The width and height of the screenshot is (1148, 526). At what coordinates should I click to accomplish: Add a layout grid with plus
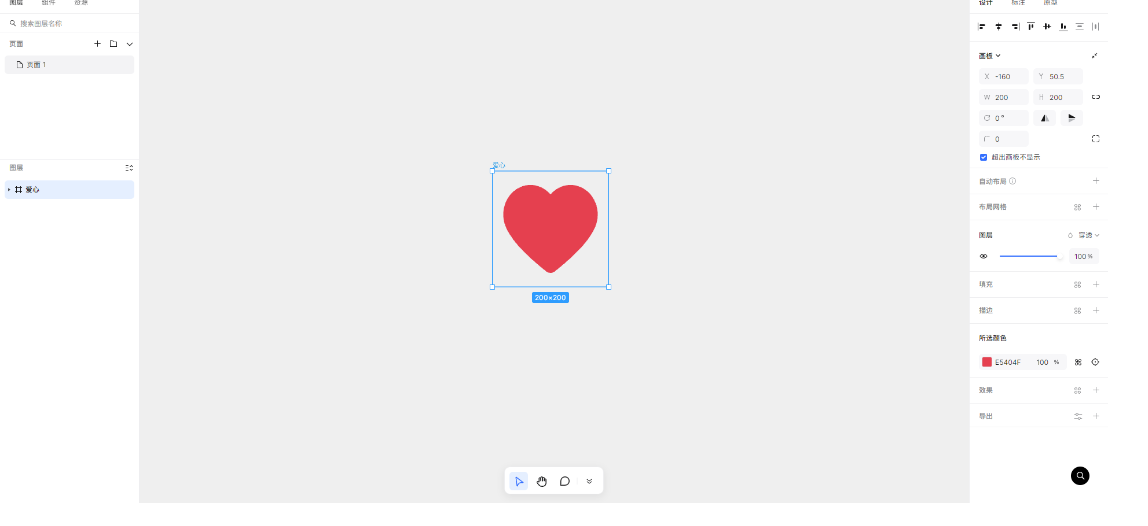1096,207
